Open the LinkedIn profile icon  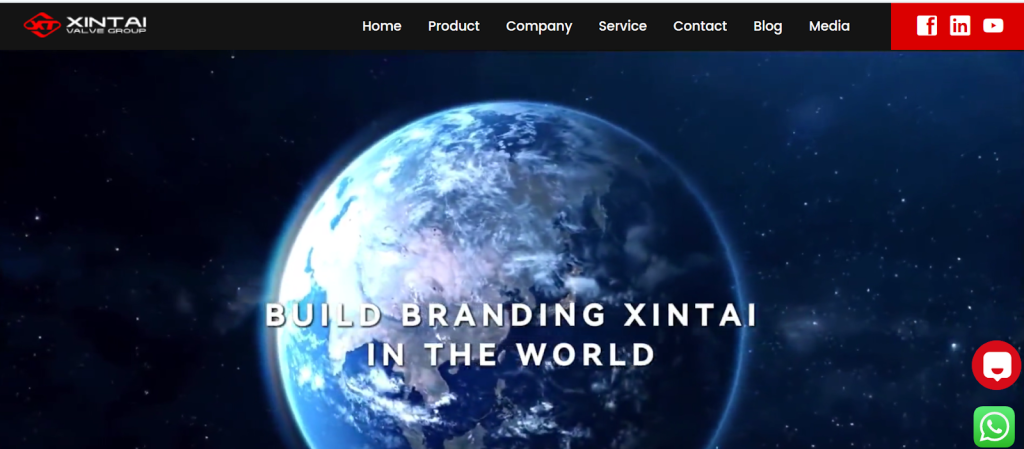[959, 25]
